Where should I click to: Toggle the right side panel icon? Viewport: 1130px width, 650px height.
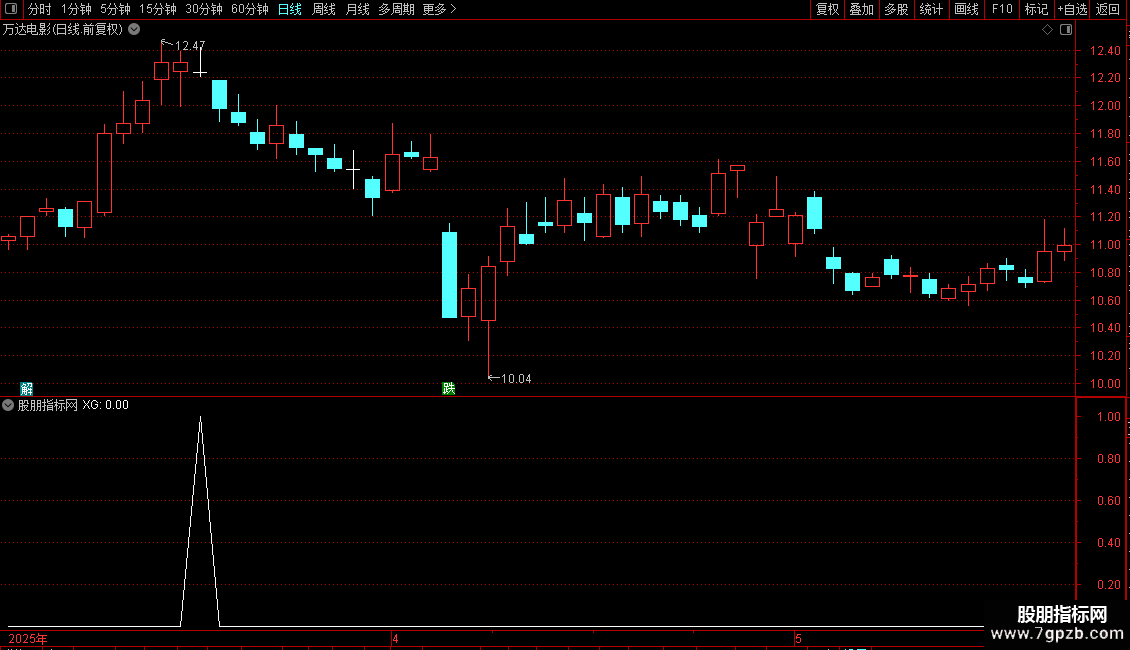coord(1066,30)
